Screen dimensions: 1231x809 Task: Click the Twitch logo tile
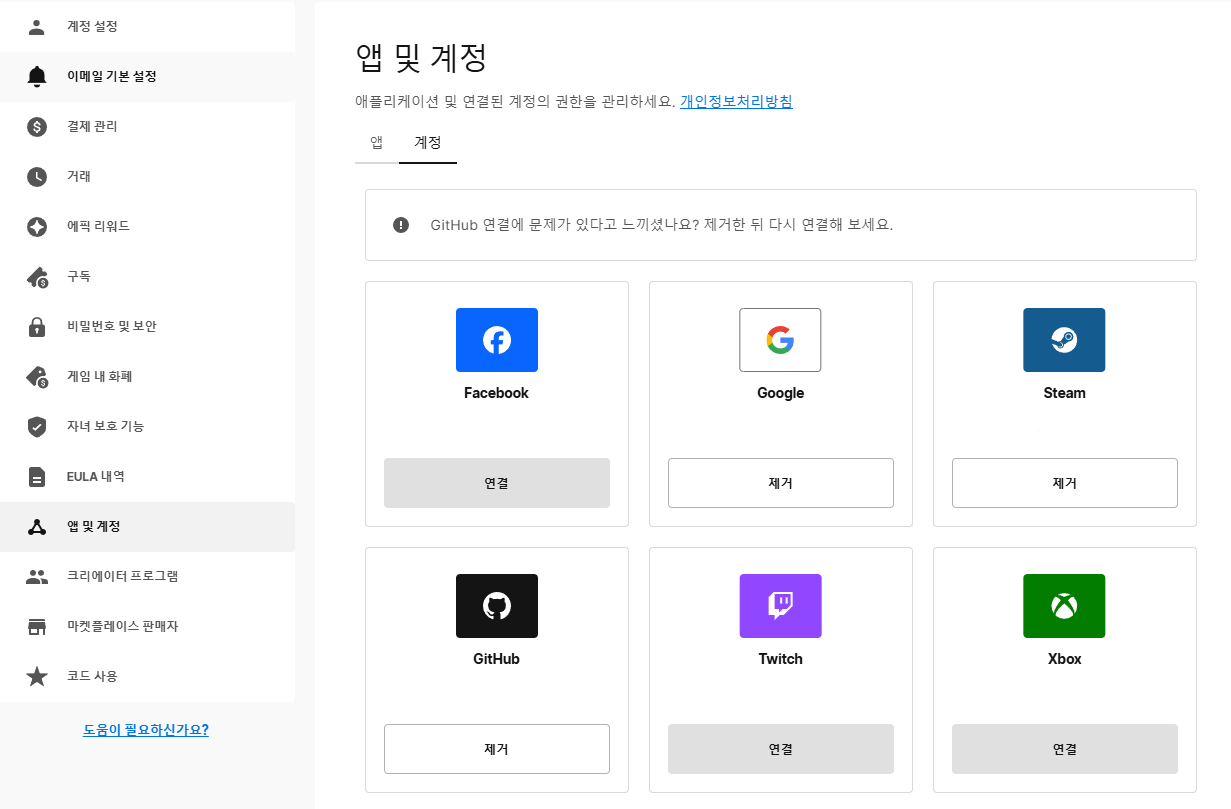pyautogui.click(x=780, y=606)
